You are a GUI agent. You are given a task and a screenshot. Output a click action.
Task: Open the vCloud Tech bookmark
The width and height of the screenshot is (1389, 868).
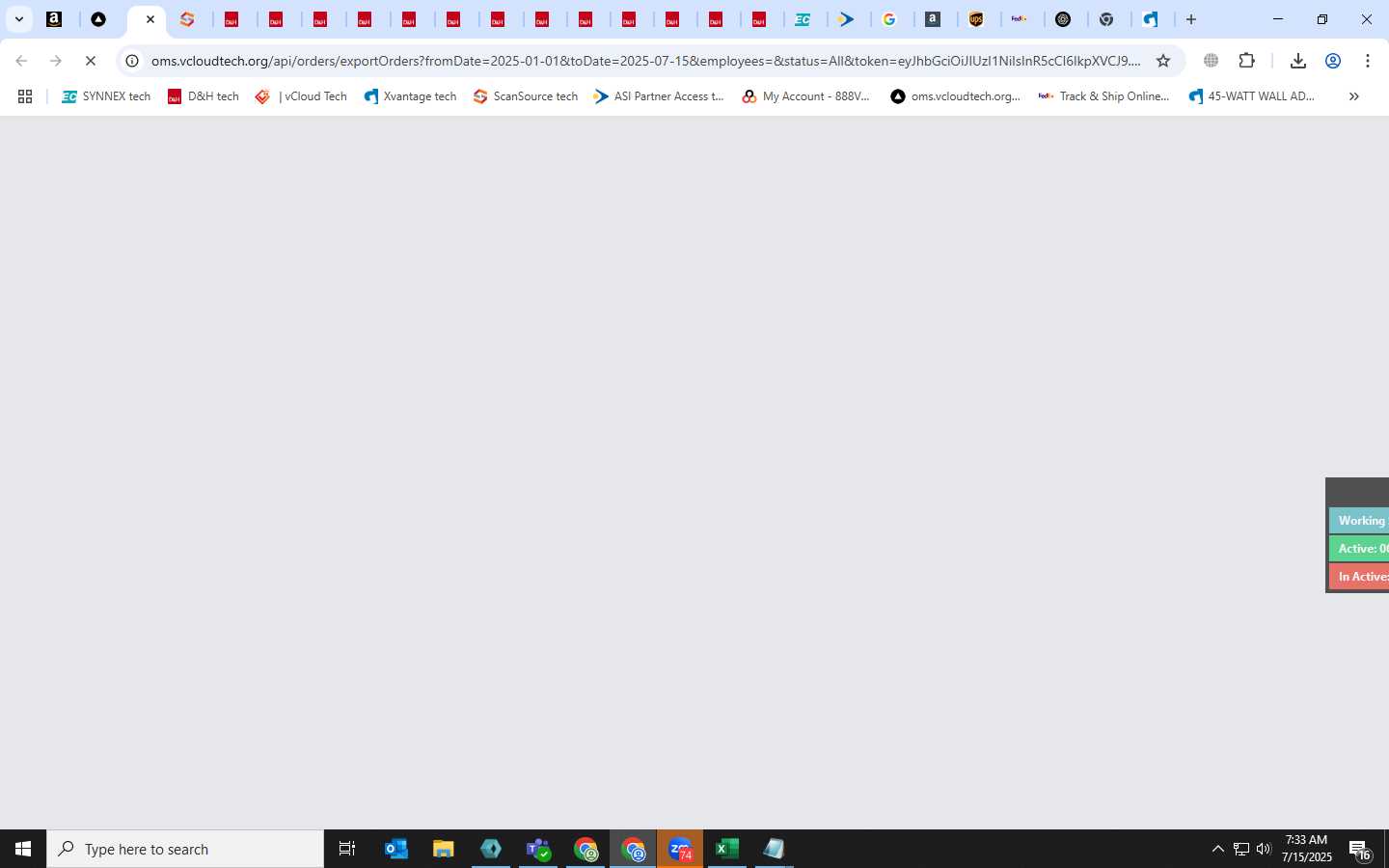(301, 96)
